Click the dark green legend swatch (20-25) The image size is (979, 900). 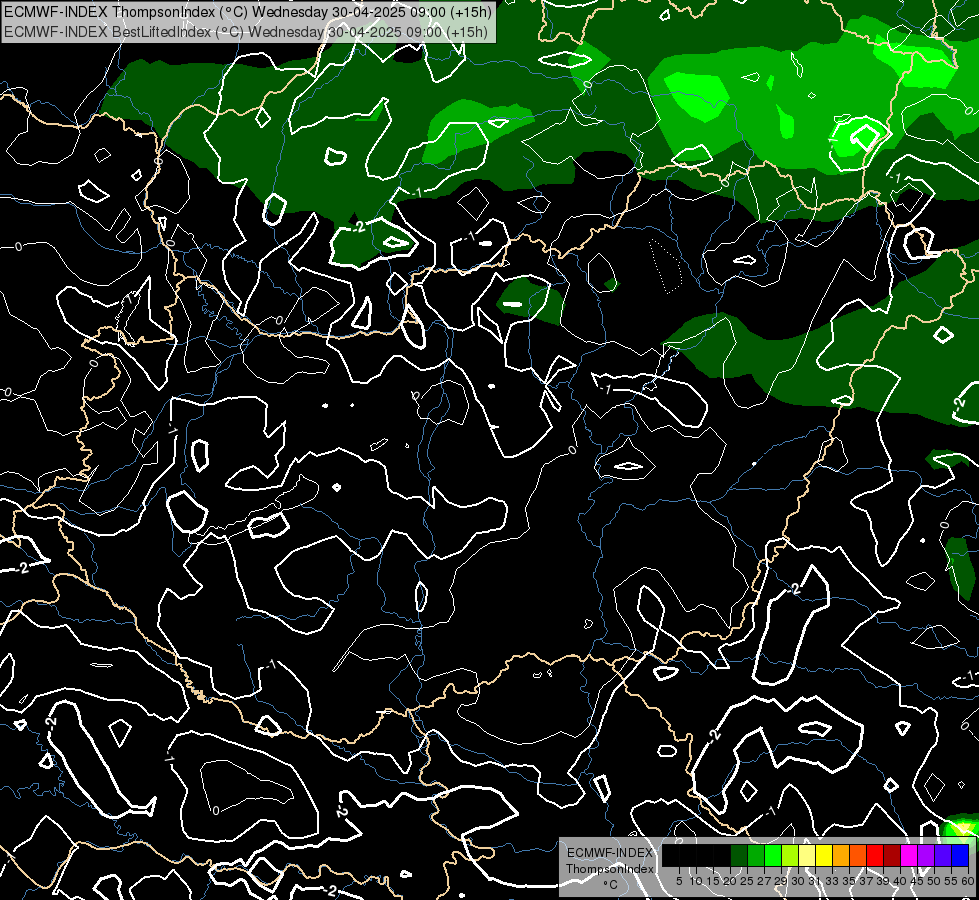(x=739, y=856)
